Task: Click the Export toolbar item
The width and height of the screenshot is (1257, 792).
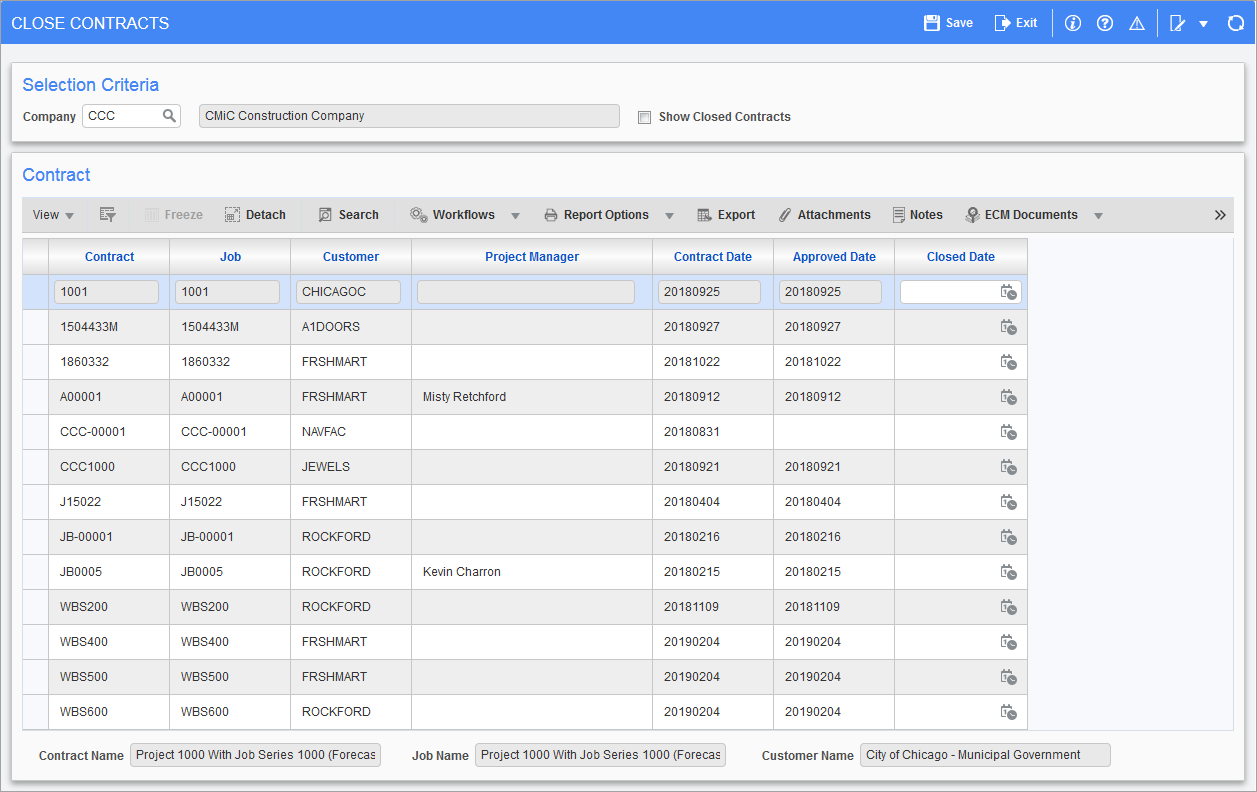Action: [726, 215]
